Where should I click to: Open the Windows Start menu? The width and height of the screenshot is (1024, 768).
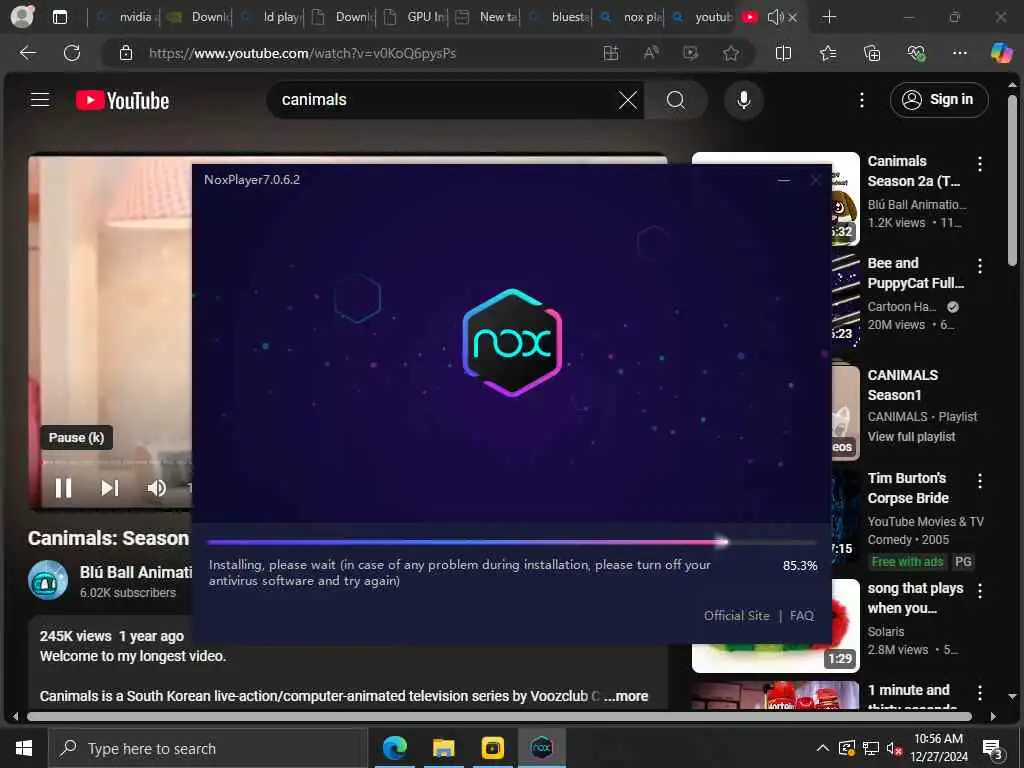[24, 748]
